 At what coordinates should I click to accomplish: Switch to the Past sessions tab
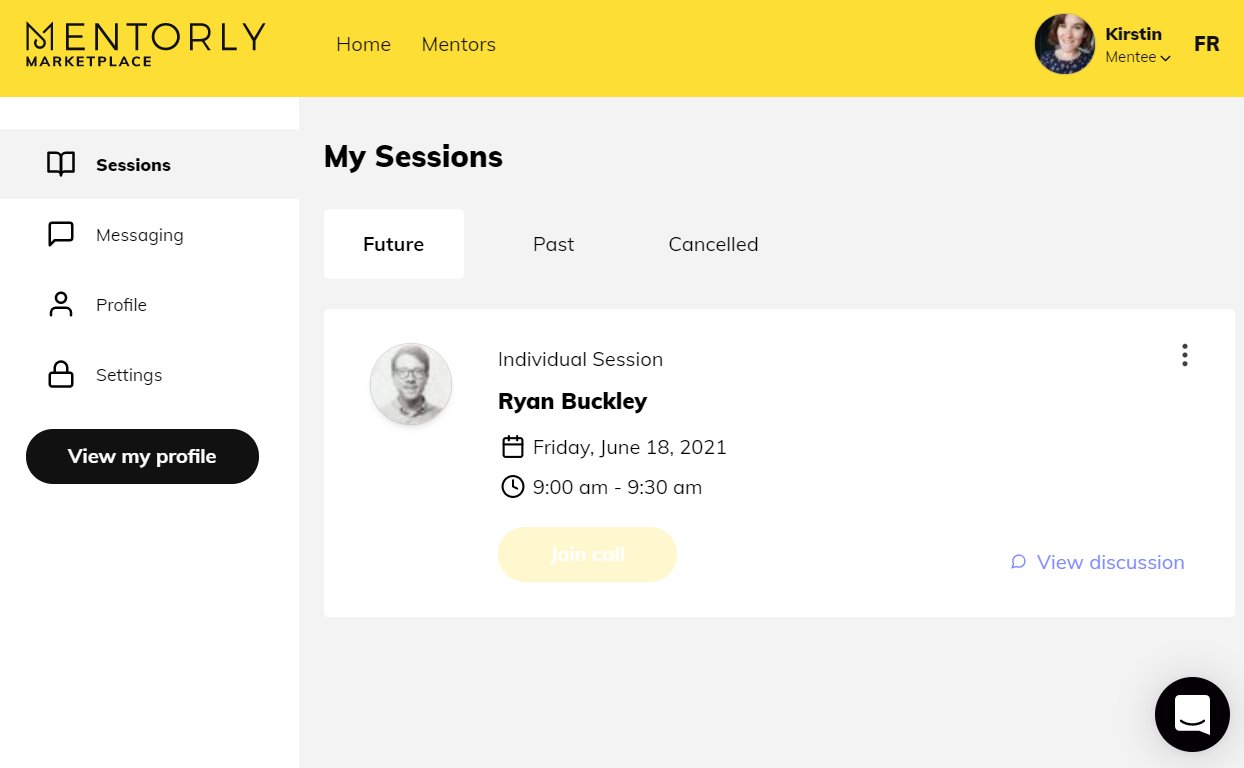553,244
